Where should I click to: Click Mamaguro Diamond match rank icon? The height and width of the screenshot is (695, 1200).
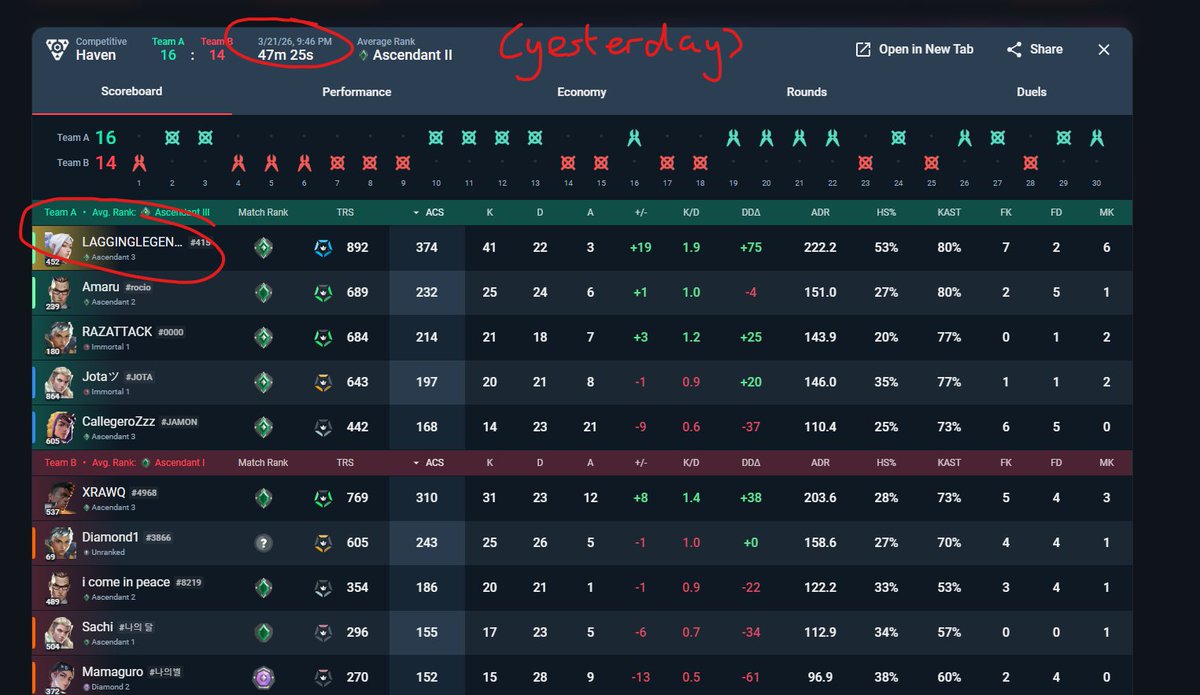[263, 677]
